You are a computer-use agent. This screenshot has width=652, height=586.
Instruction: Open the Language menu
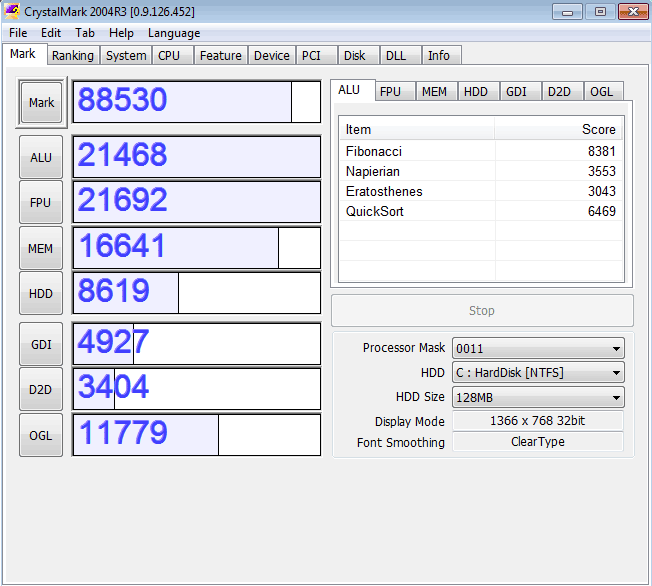(x=174, y=33)
